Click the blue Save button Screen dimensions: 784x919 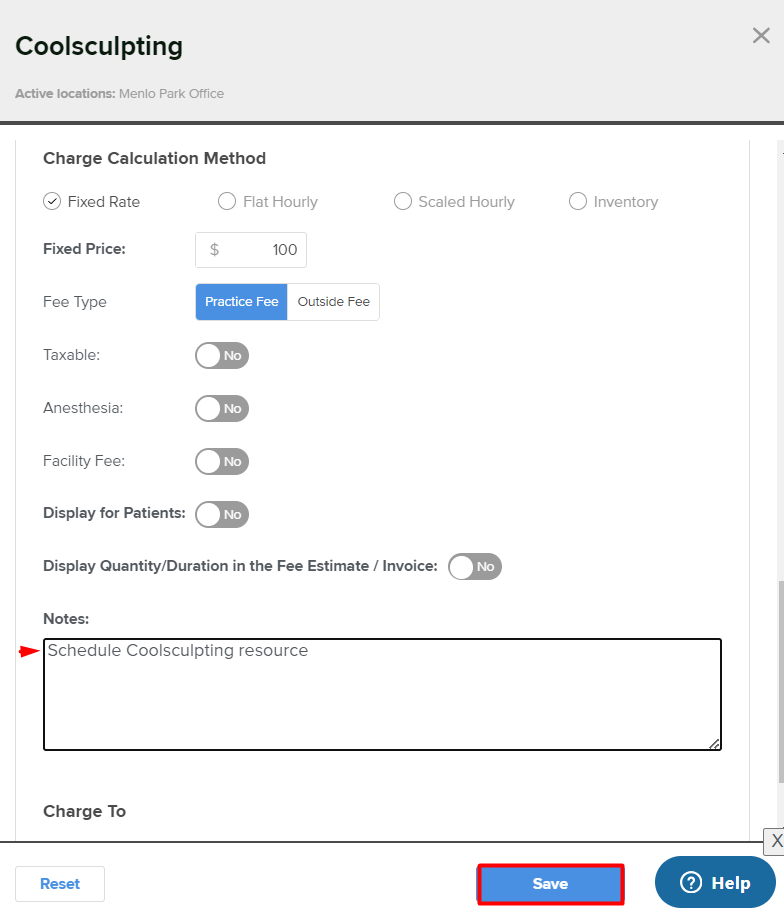[x=550, y=884]
